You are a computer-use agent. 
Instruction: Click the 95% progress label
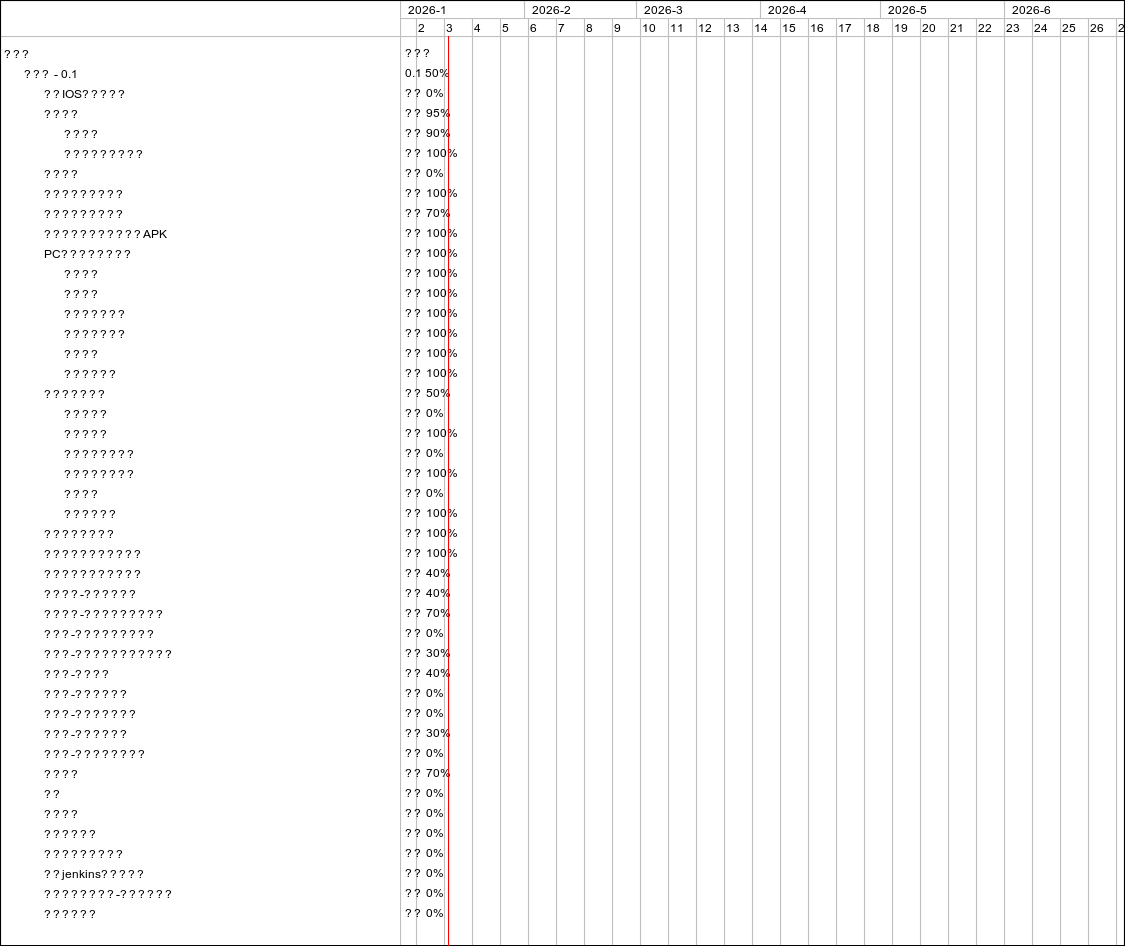point(437,114)
